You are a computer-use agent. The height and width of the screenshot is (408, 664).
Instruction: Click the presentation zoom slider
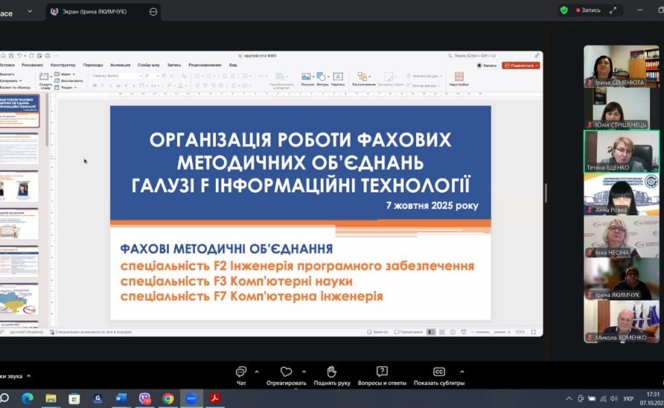(495, 332)
